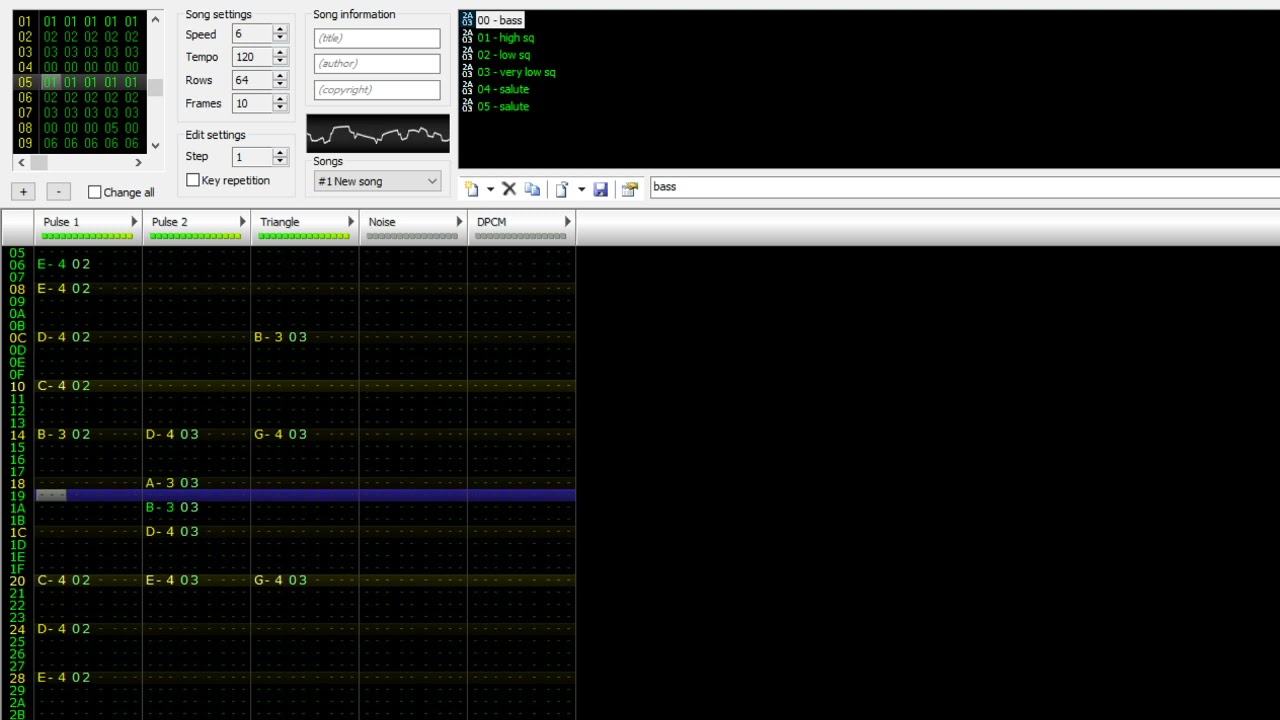Open the Edit instrument icon
Screen dimensions: 1280x720
pos(629,189)
